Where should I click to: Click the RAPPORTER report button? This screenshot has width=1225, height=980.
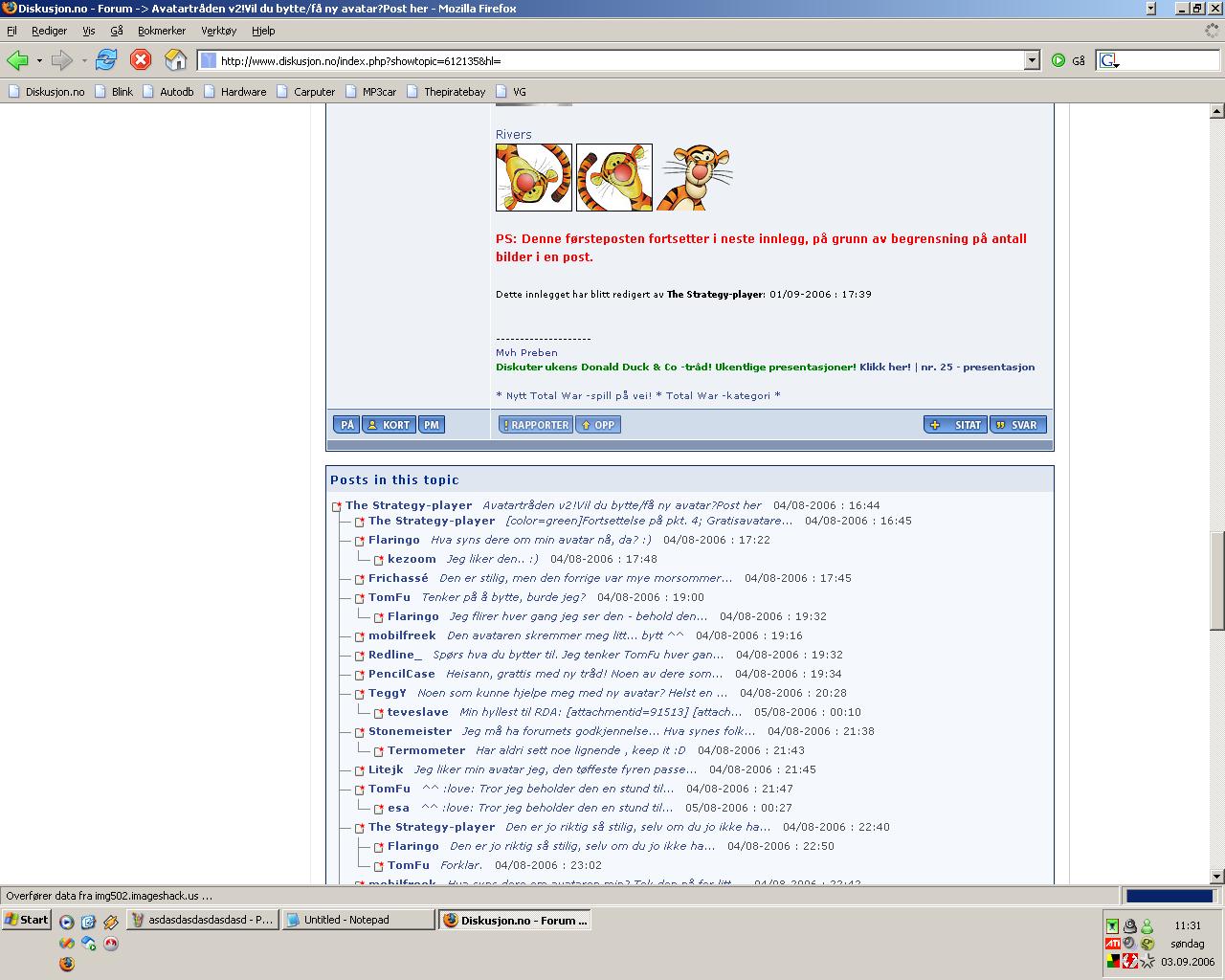pos(535,425)
